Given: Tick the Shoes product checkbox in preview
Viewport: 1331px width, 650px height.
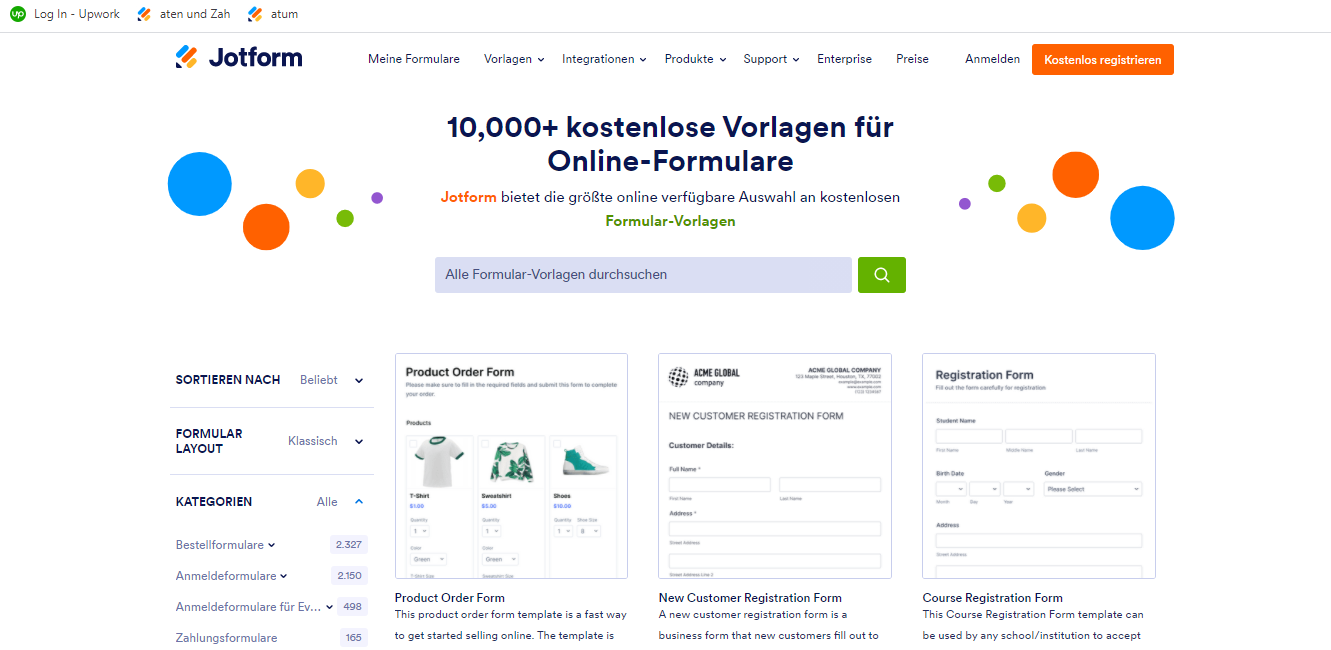Looking at the screenshot, I should point(557,442).
